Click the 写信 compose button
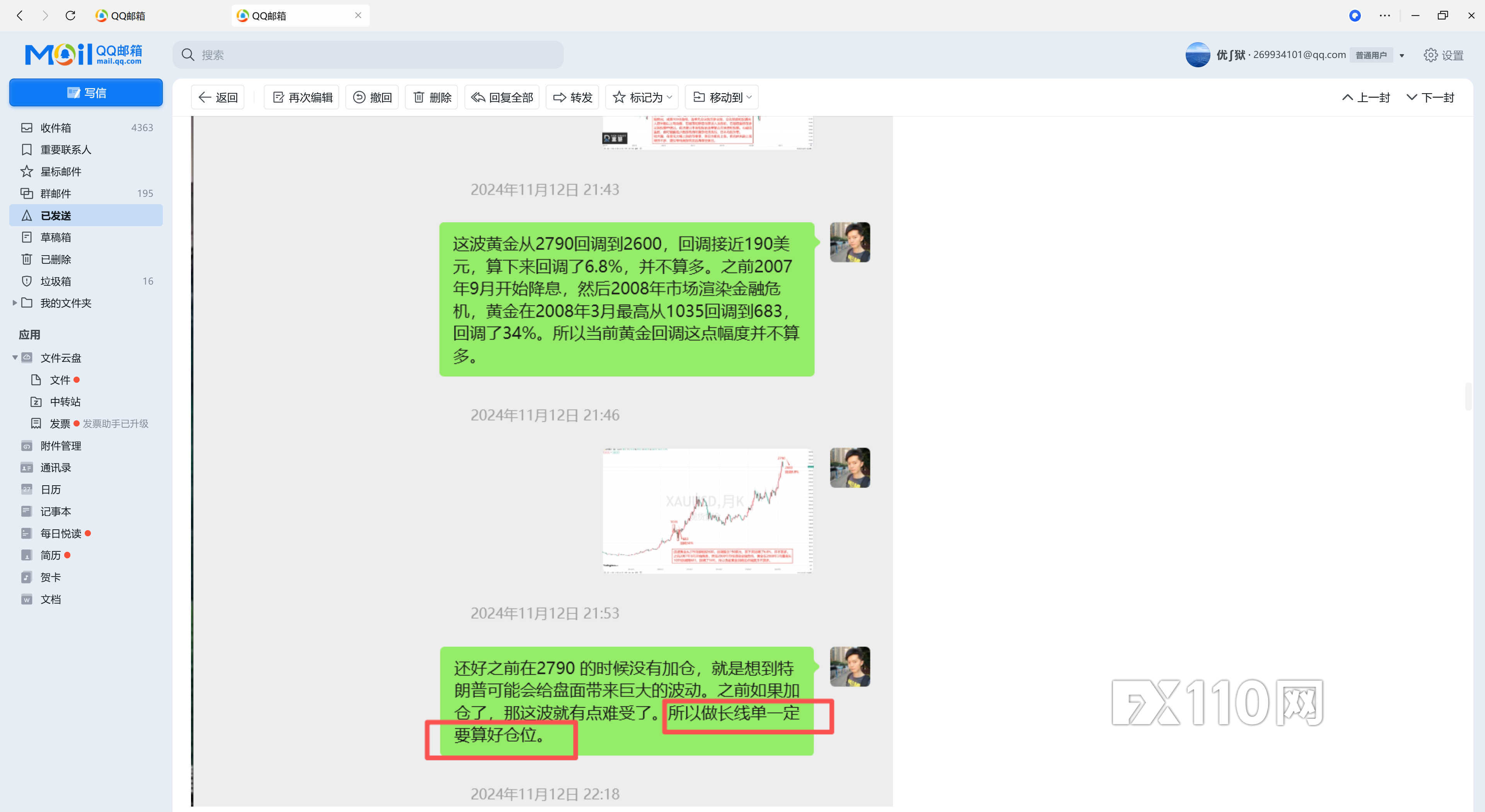This screenshot has height=812, width=1485. click(x=86, y=93)
